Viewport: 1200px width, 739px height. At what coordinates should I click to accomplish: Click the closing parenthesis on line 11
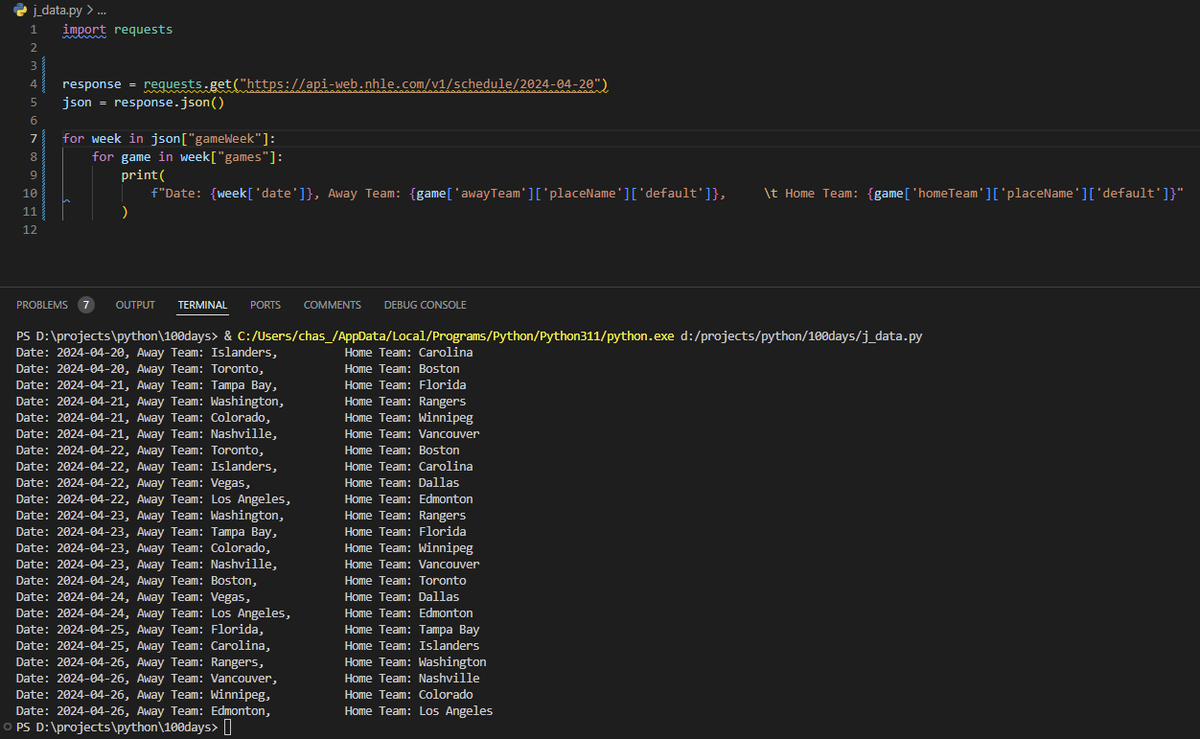pyautogui.click(x=125, y=212)
